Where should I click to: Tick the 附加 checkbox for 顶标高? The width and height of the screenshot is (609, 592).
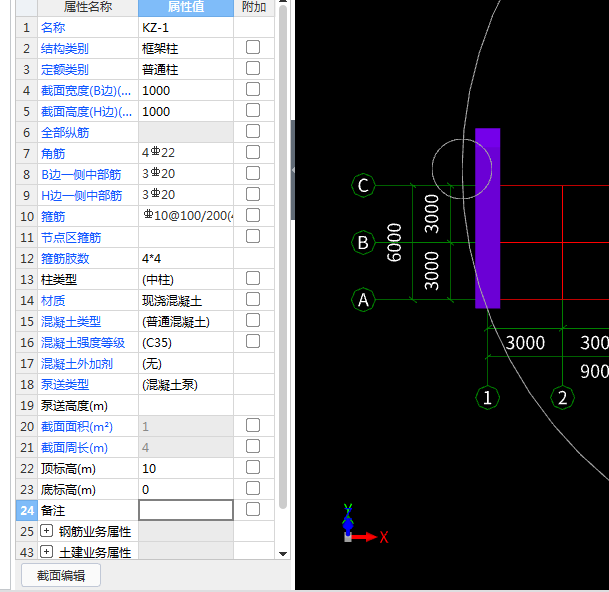pos(253,467)
